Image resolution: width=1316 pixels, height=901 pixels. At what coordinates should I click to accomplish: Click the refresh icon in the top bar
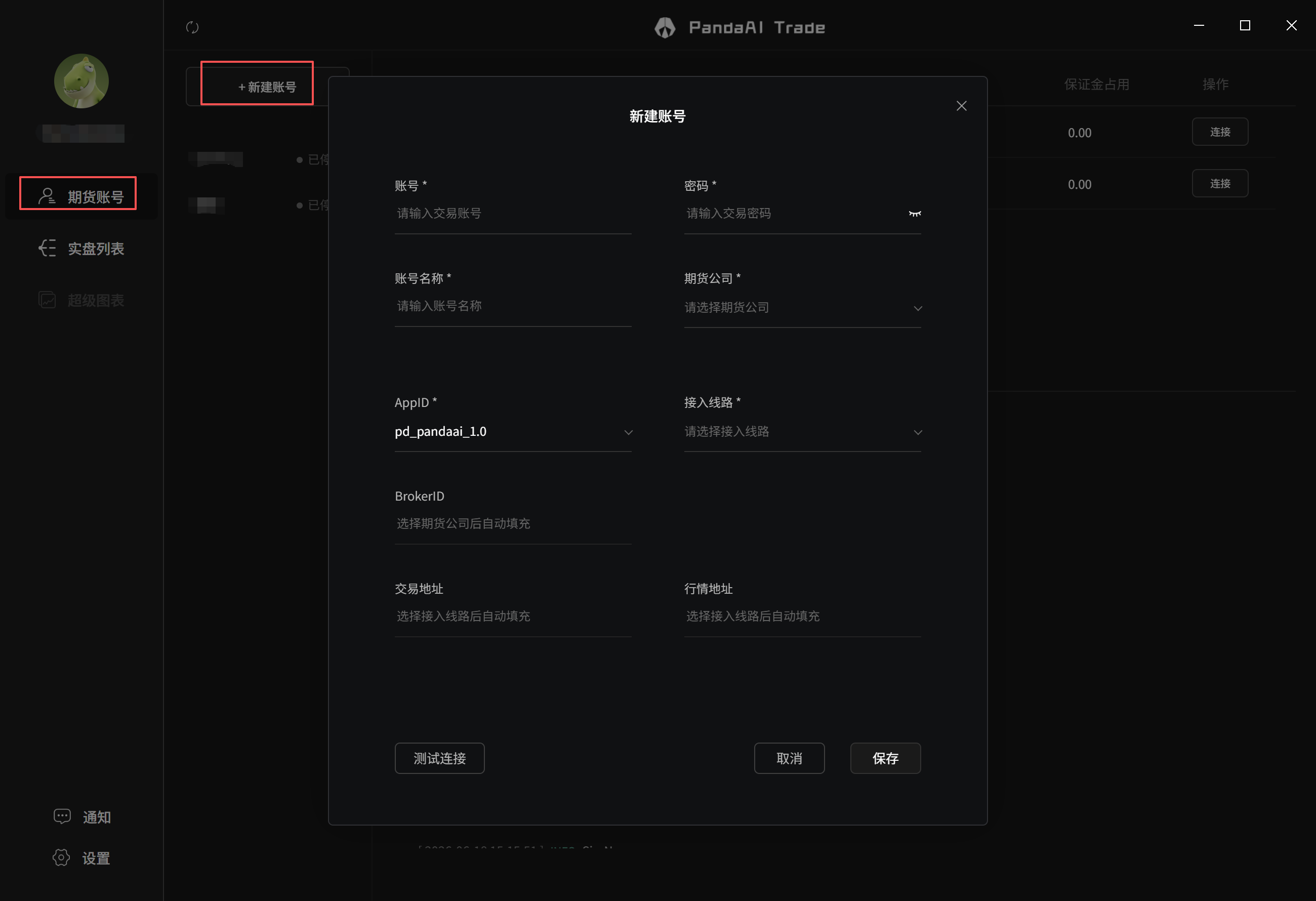point(192,27)
